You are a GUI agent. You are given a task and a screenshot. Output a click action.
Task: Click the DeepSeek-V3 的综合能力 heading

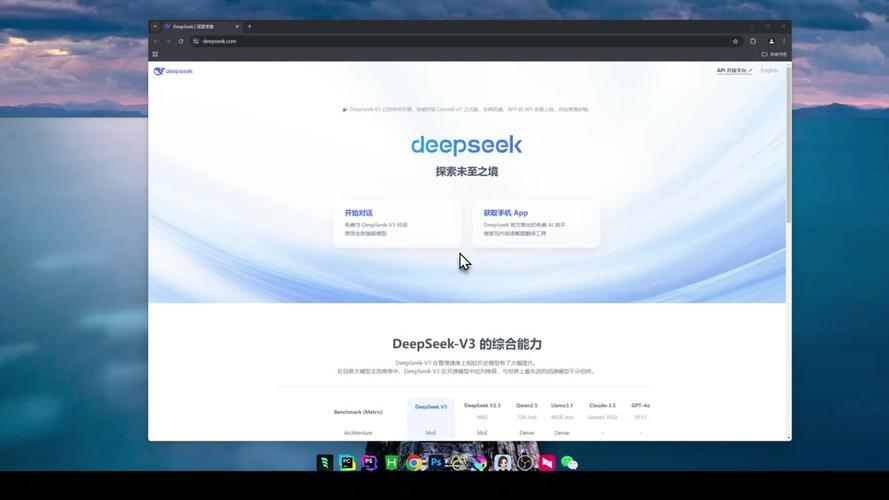[x=467, y=344]
